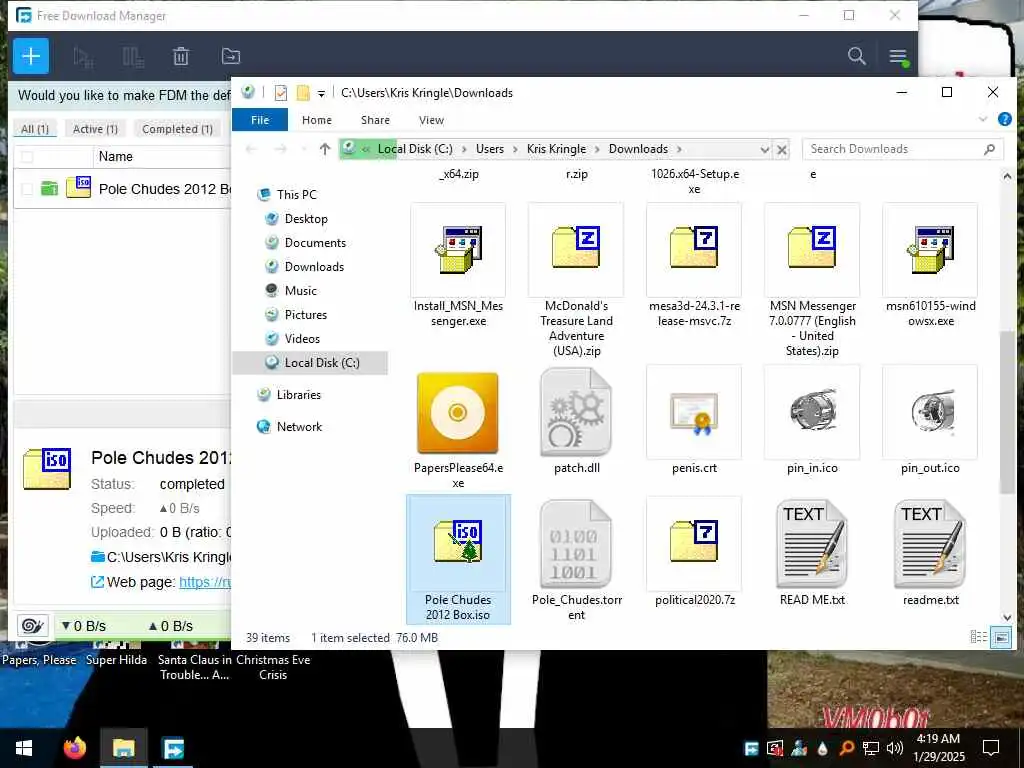Expand the Explorer ribbon chevron

983,120
